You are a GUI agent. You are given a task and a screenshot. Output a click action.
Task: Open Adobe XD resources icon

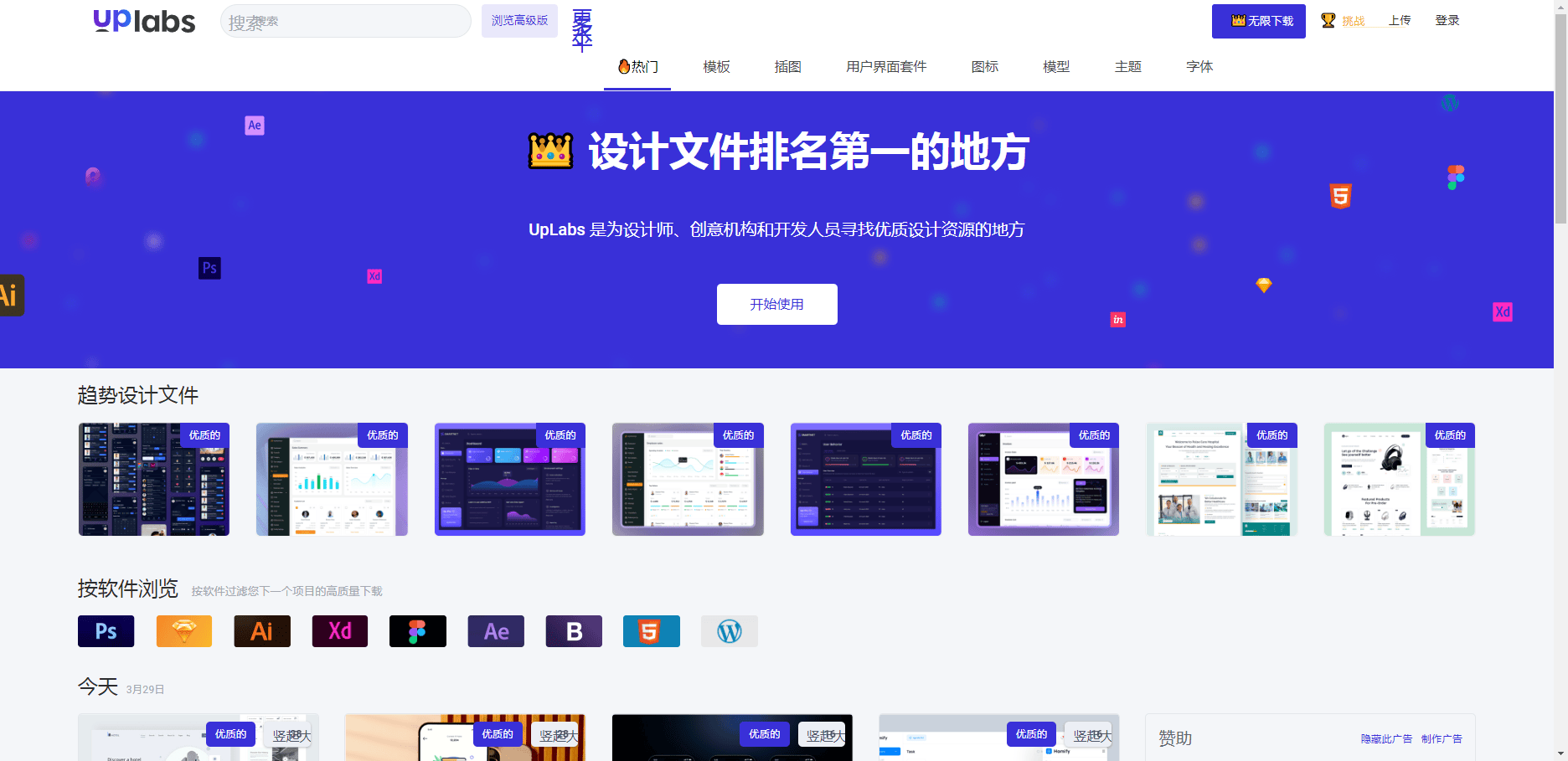pos(339,631)
